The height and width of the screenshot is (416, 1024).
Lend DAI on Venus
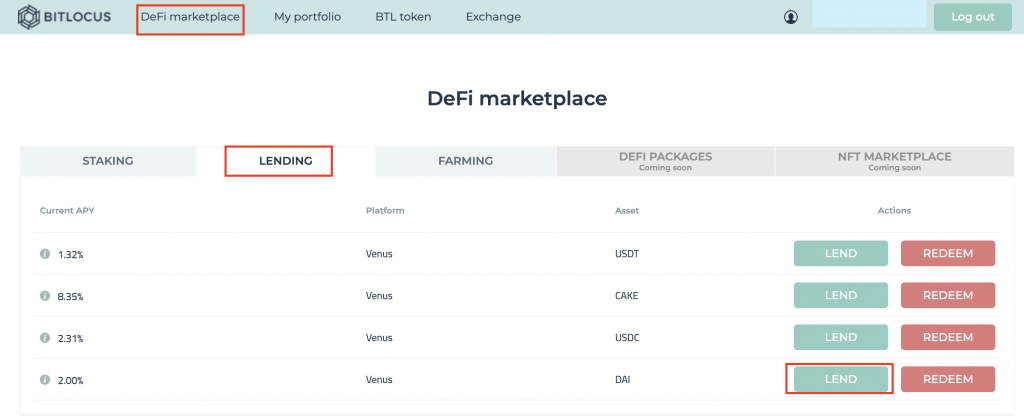(x=840, y=379)
